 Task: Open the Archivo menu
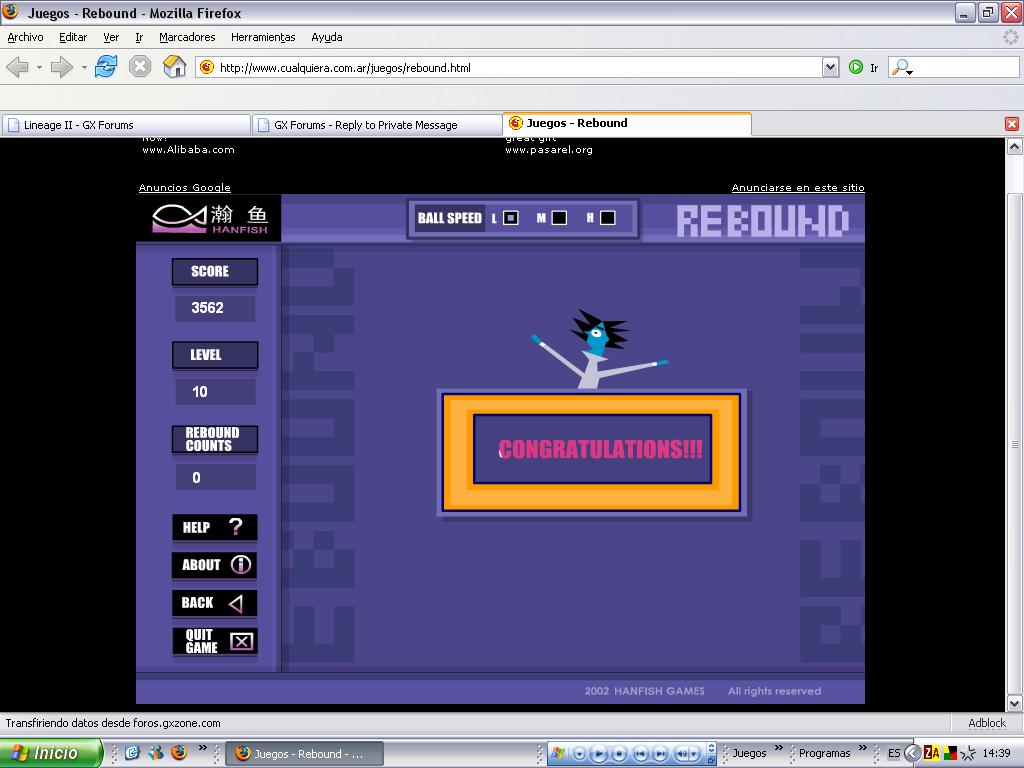point(25,37)
